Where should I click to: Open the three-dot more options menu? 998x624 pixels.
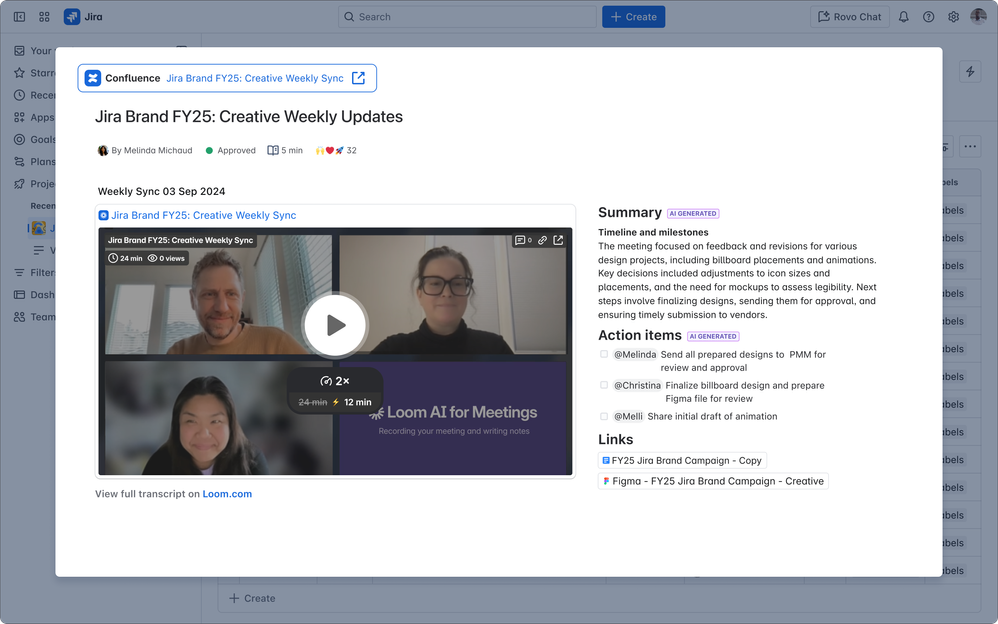coord(970,146)
